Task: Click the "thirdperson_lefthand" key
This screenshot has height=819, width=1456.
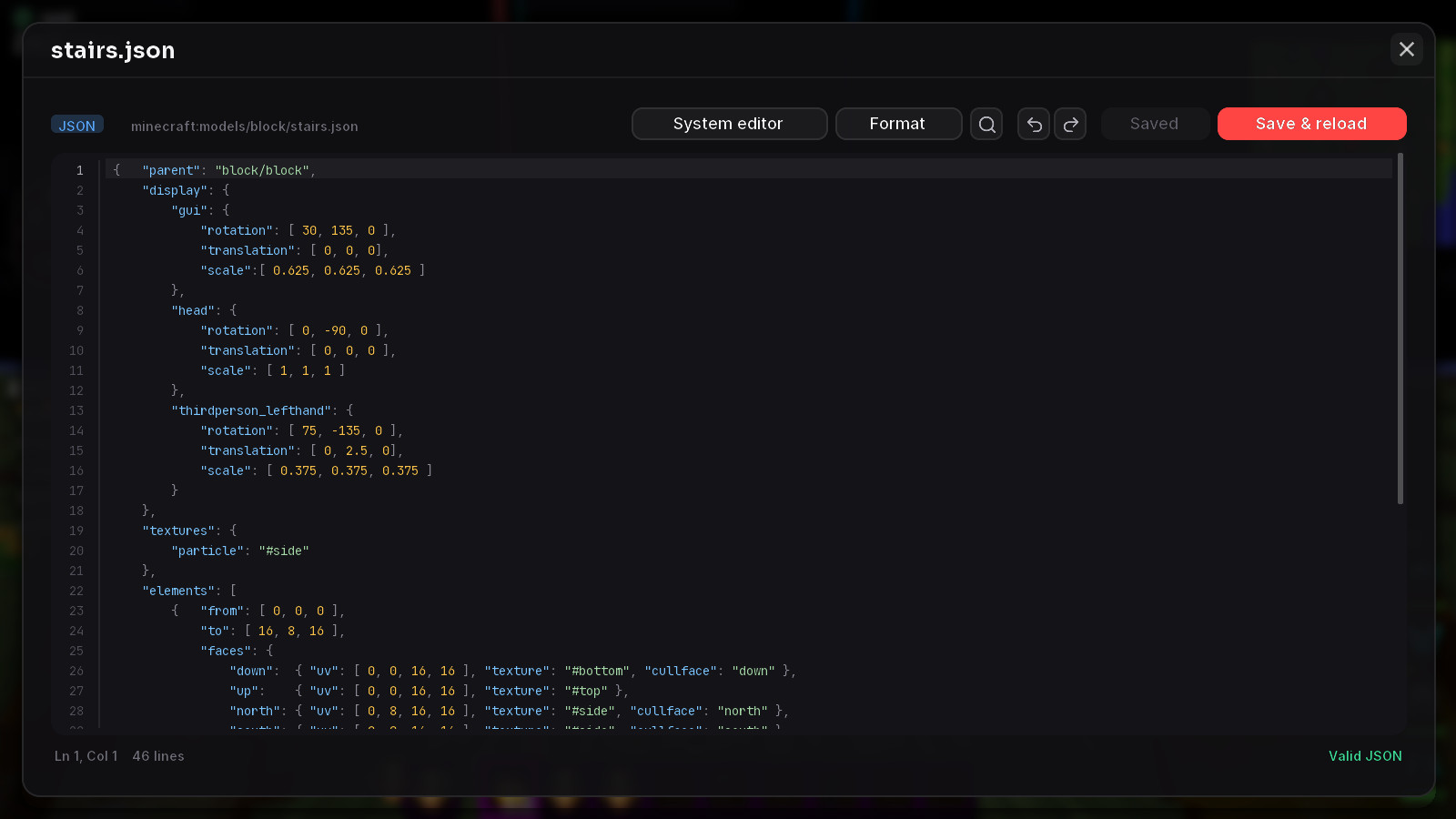Action: pyautogui.click(x=251, y=410)
